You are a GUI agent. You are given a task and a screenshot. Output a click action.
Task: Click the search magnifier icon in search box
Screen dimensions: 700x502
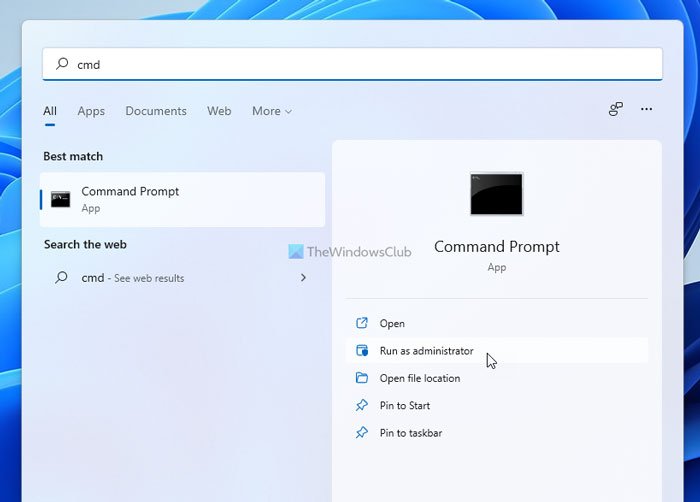[62, 63]
